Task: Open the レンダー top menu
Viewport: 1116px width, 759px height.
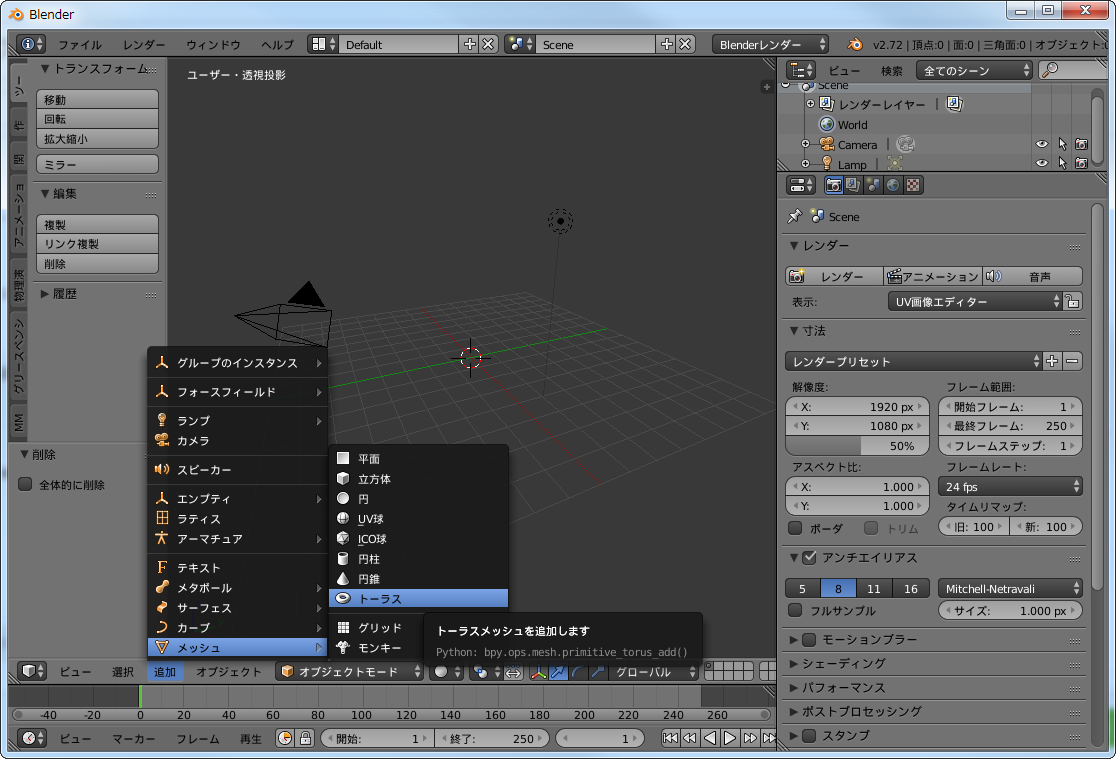Action: click(144, 45)
